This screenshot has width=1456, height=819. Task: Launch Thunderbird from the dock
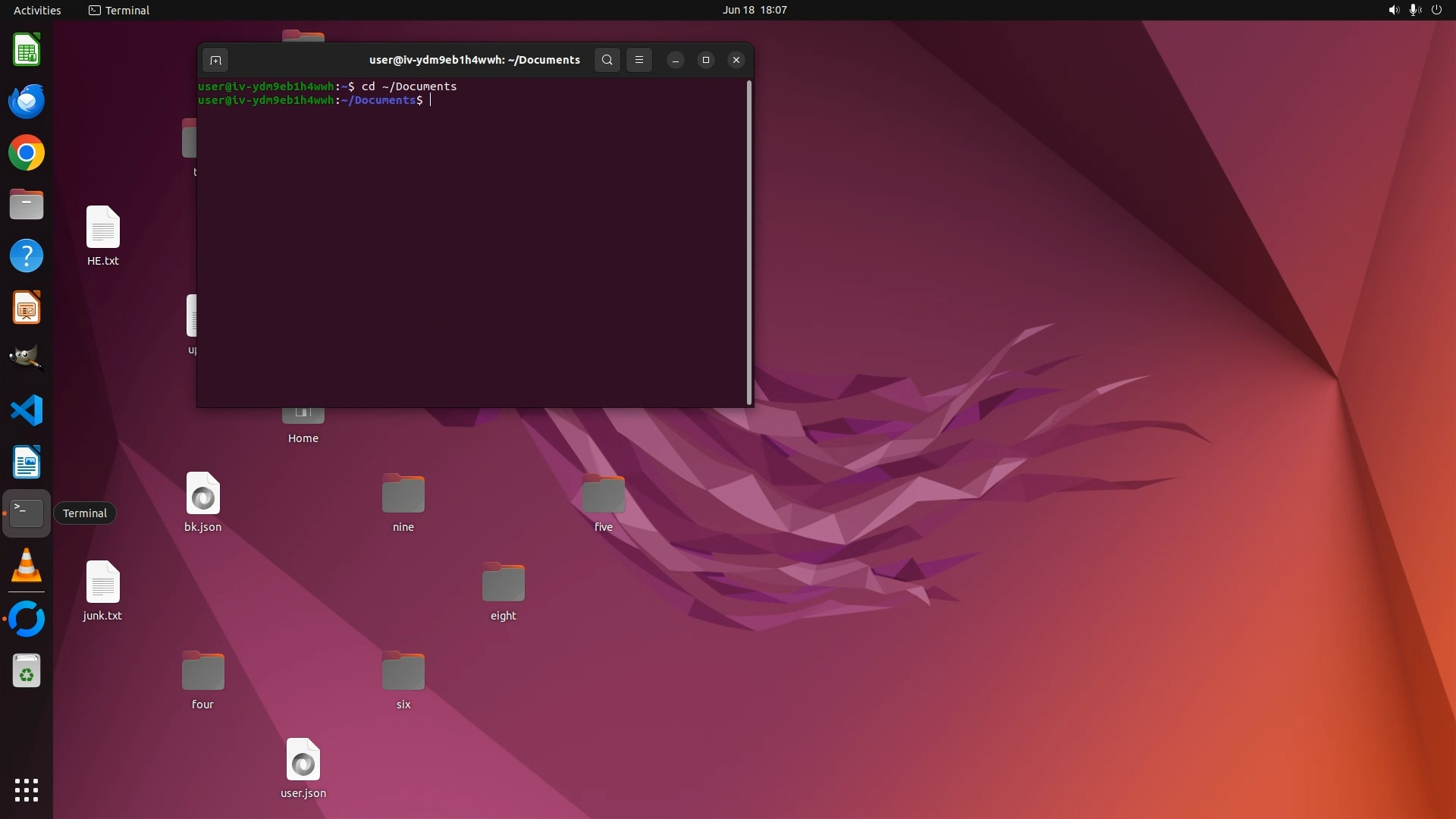click(x=27, y=102)
